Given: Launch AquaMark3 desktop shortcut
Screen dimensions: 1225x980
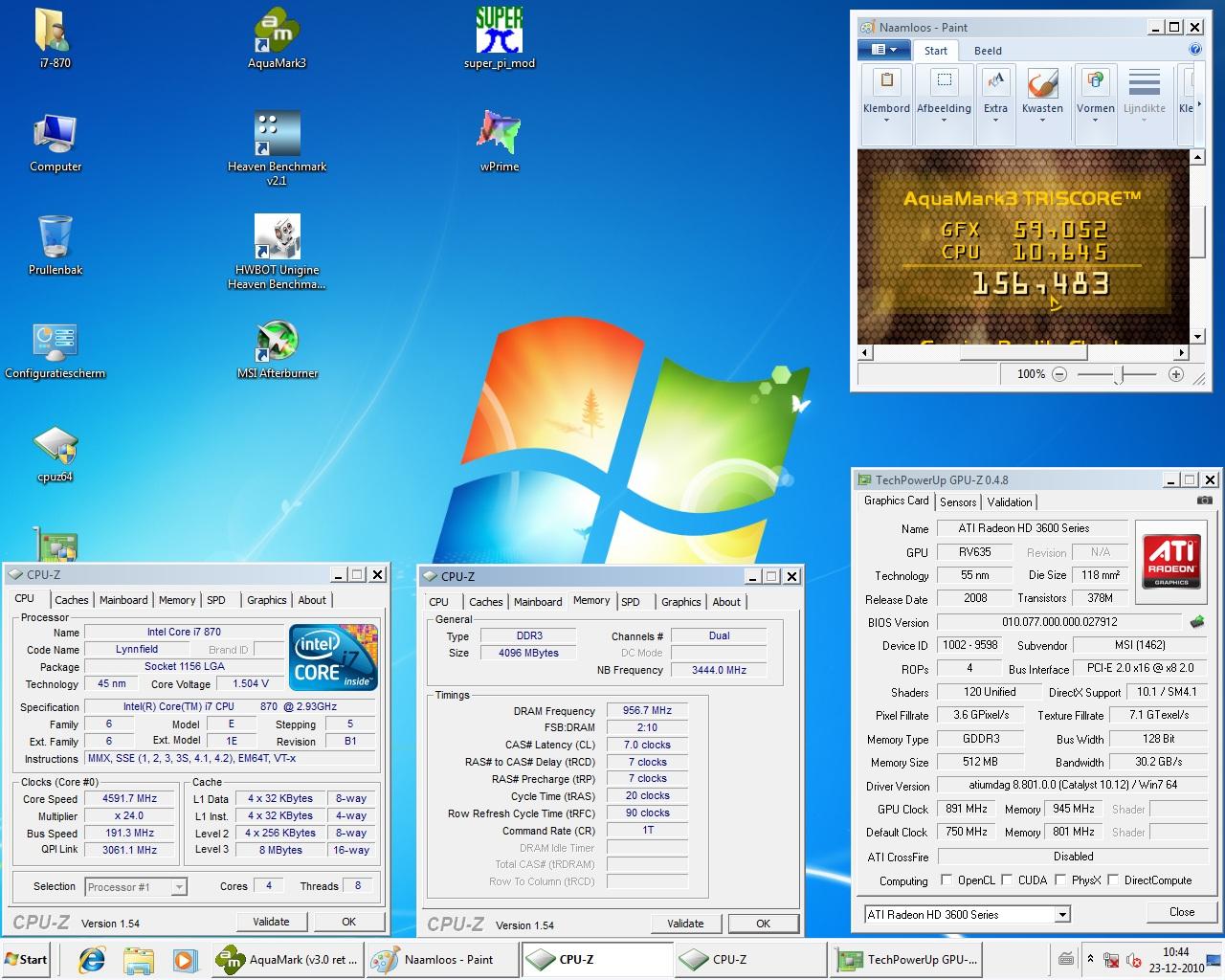Looking at the screenshot, I should [x=277, y=38].
